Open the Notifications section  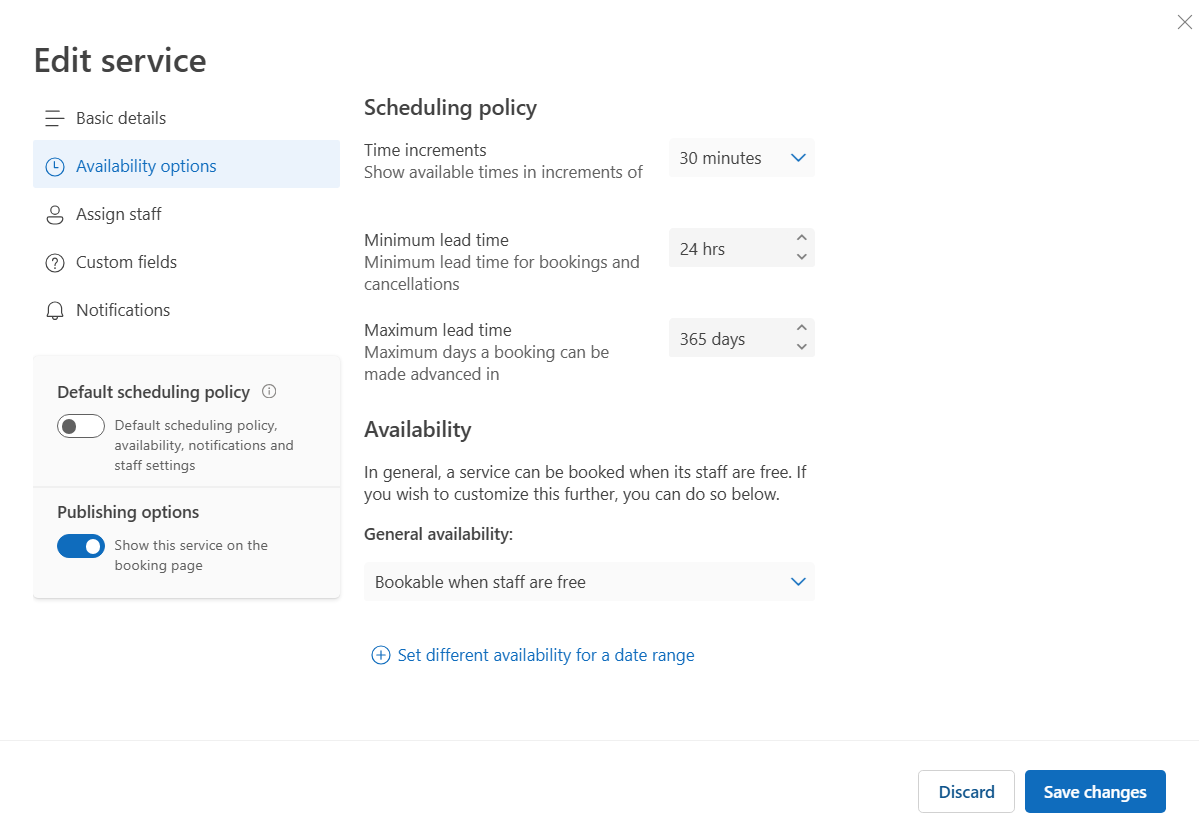pos(122,310)
